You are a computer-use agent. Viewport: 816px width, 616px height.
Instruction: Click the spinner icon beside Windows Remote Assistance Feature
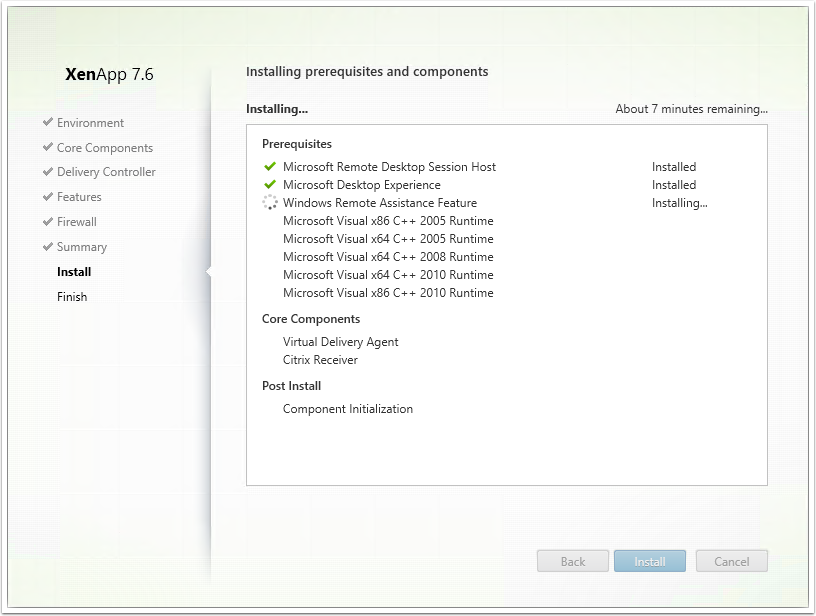point(270,202)
